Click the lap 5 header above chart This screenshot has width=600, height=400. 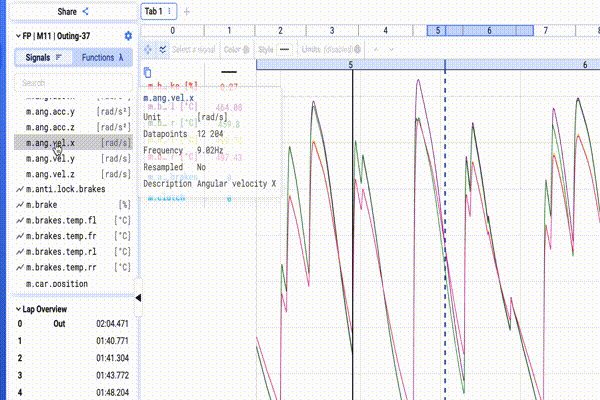point(351,65)
